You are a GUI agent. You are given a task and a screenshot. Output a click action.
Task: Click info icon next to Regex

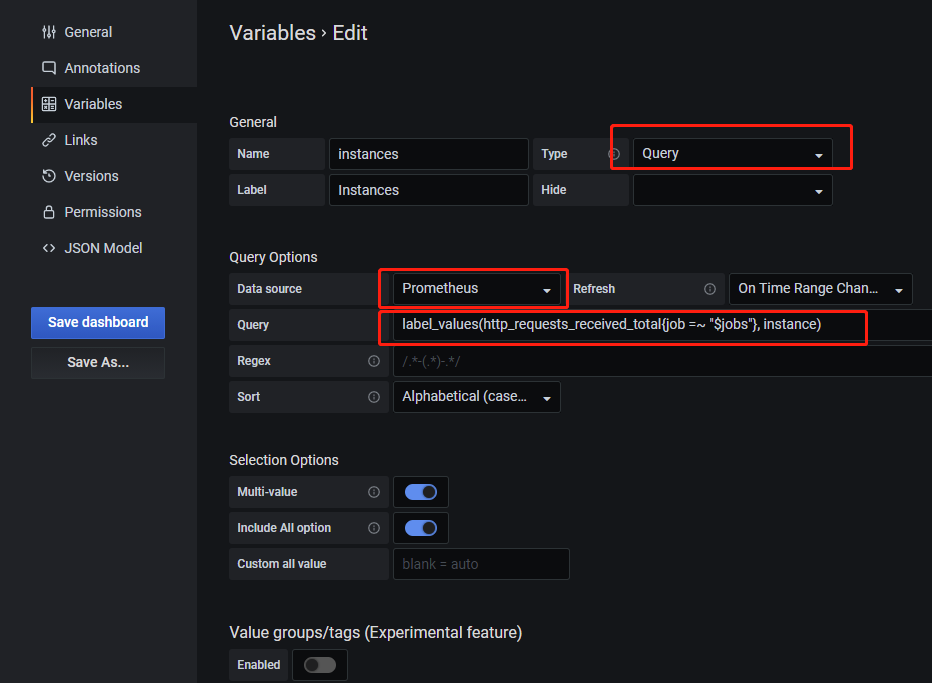pos(374,361)
